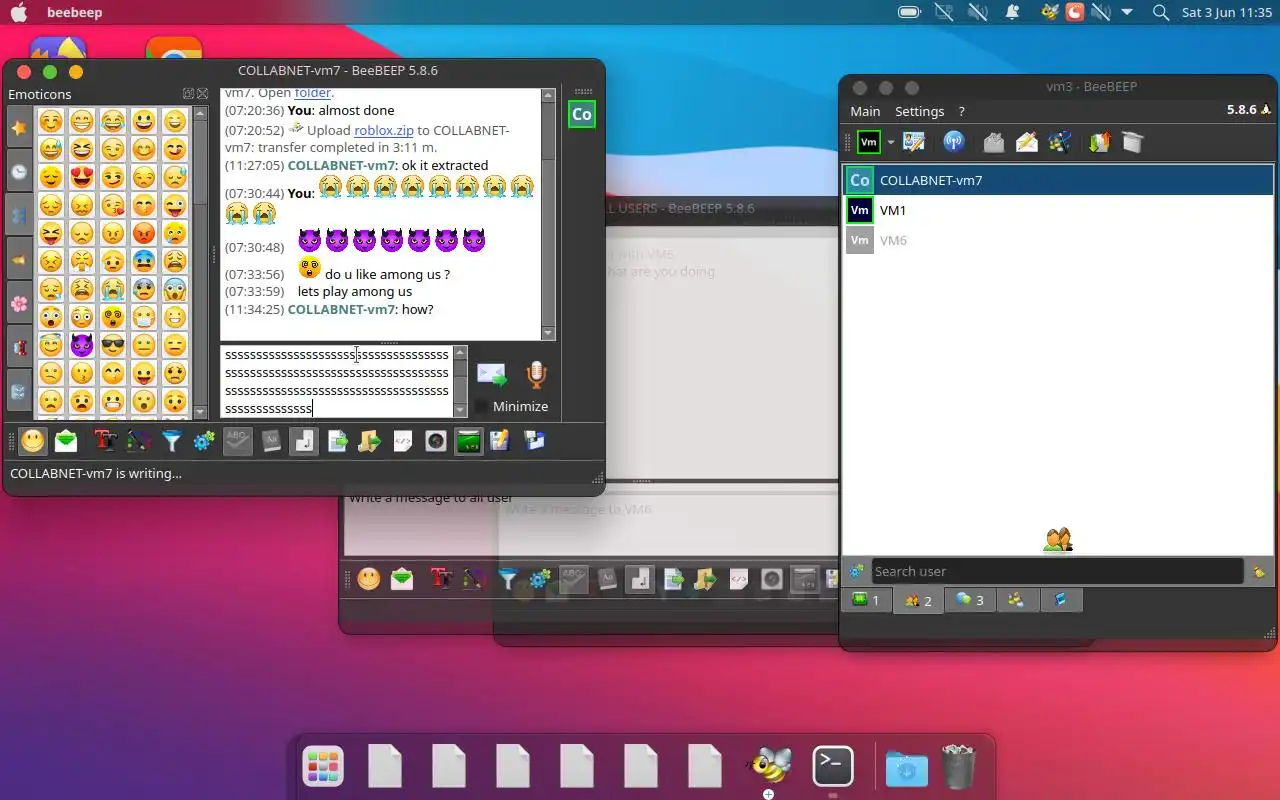Image resolution: width=1280 pixels, height=800 pixels.
Task: Switch to users tab labeled 2
Action: (x=918, y=600)
